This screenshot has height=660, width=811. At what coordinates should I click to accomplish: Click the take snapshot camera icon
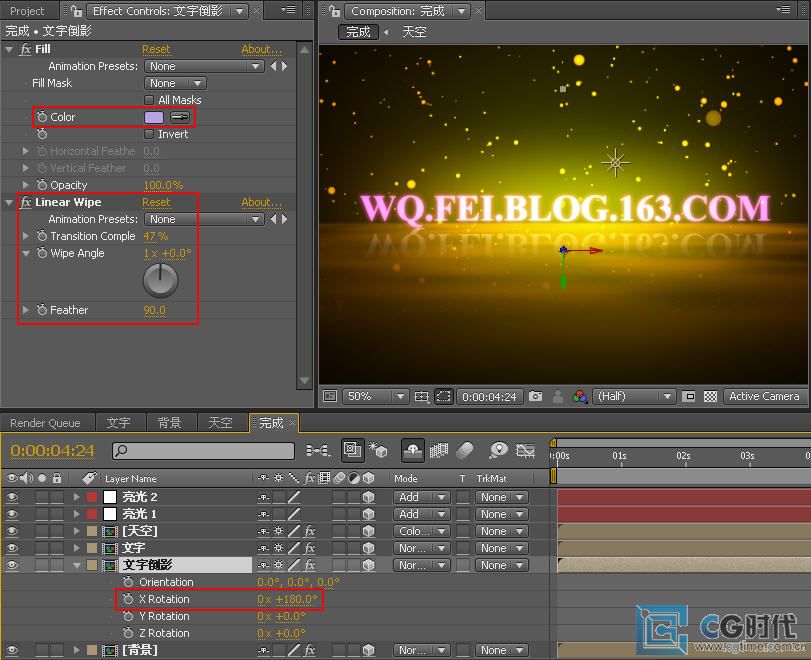tap(535, 397)
